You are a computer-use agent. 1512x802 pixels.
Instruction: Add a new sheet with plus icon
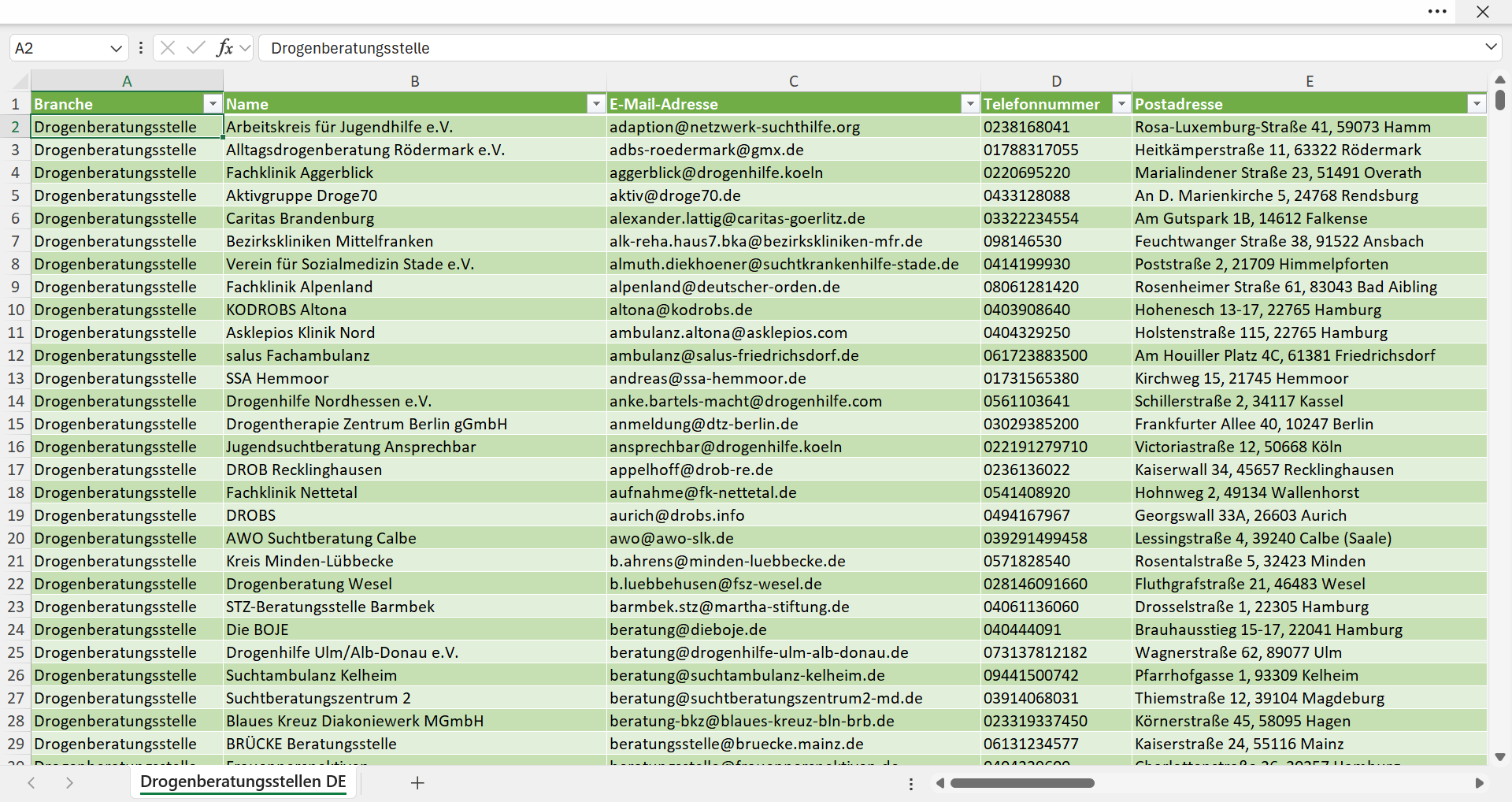(417, 783)
